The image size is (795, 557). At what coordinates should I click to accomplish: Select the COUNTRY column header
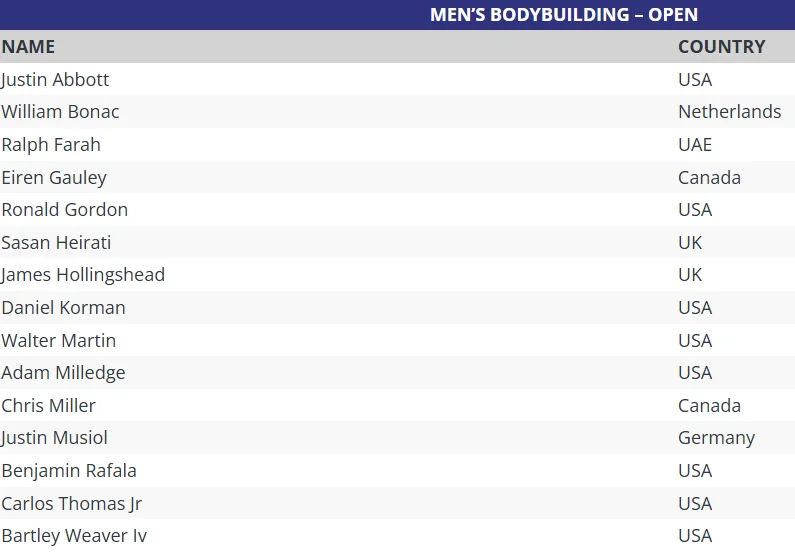(x=721, y=47)
